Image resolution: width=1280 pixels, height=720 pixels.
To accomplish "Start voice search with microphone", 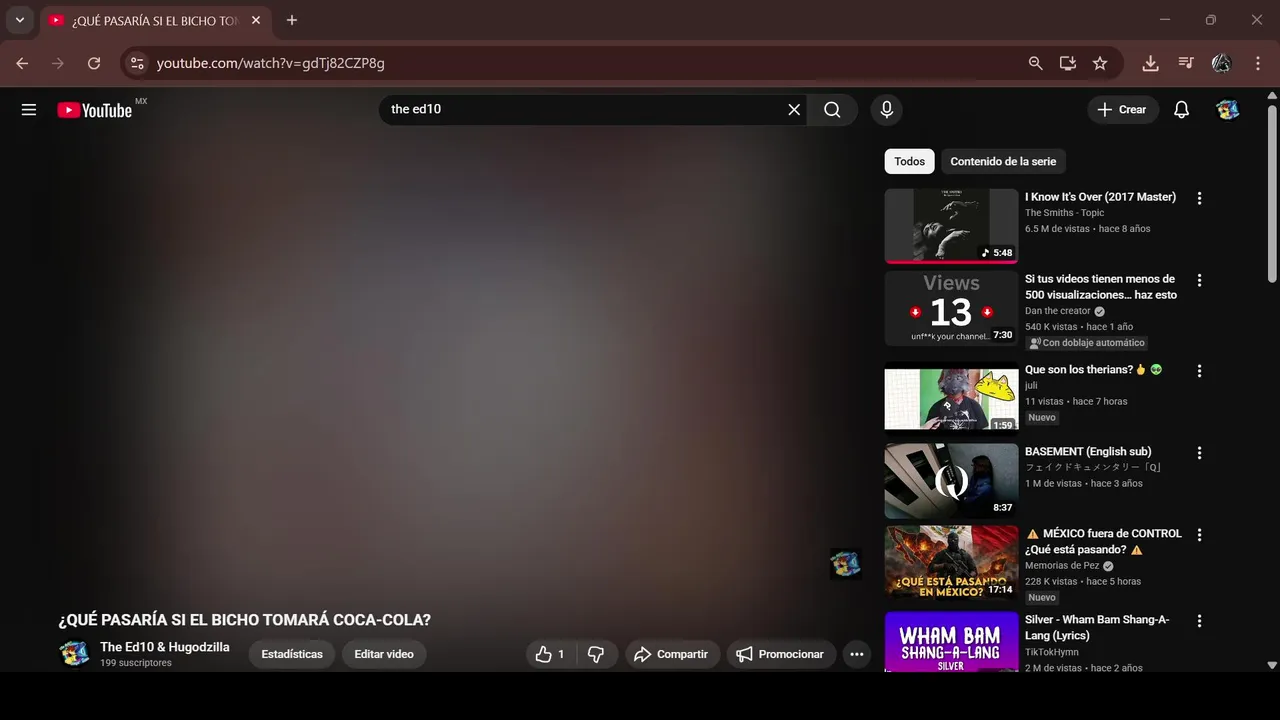I will tap(886, 110).
